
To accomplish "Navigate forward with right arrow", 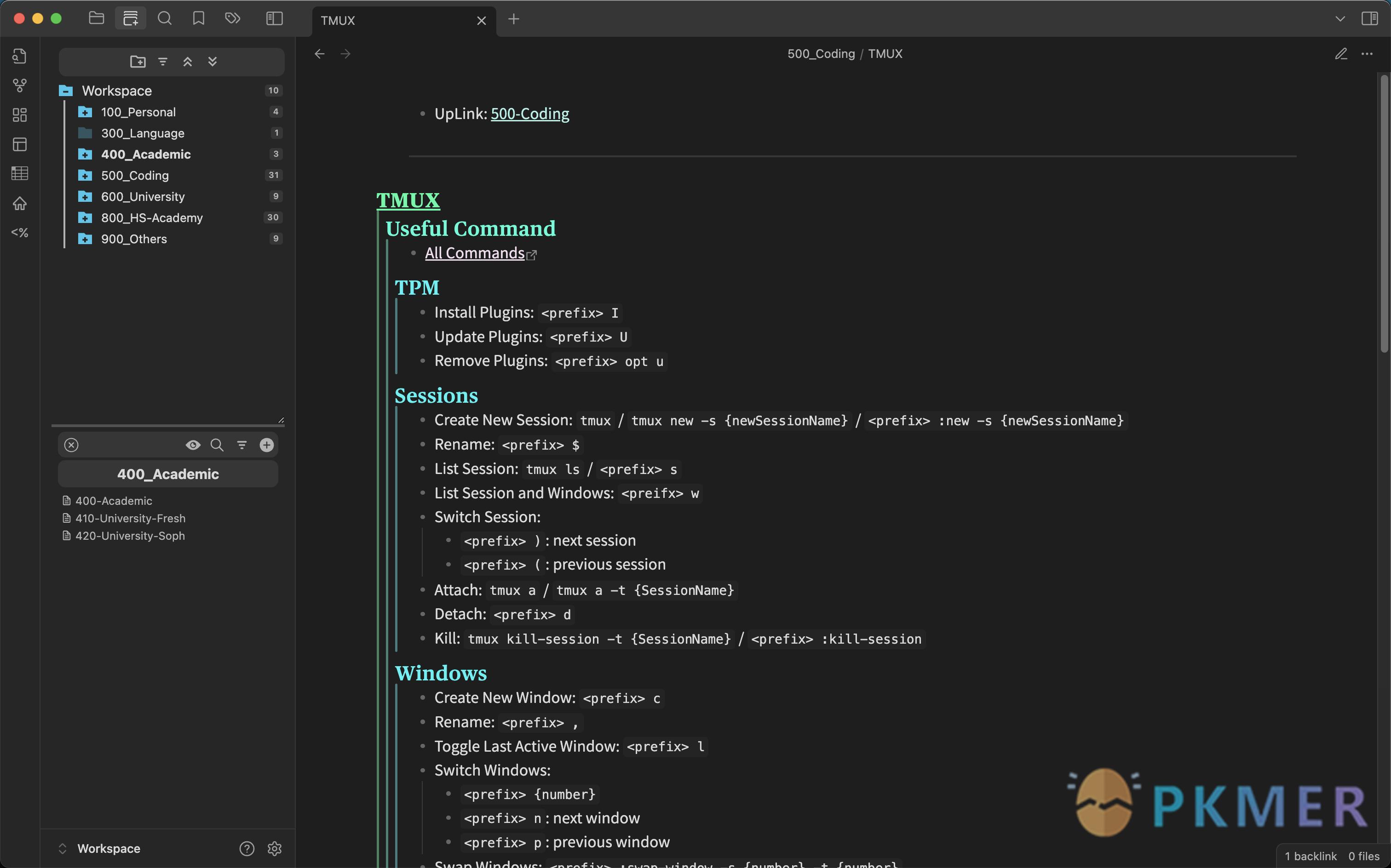I will tap(345, 53).
